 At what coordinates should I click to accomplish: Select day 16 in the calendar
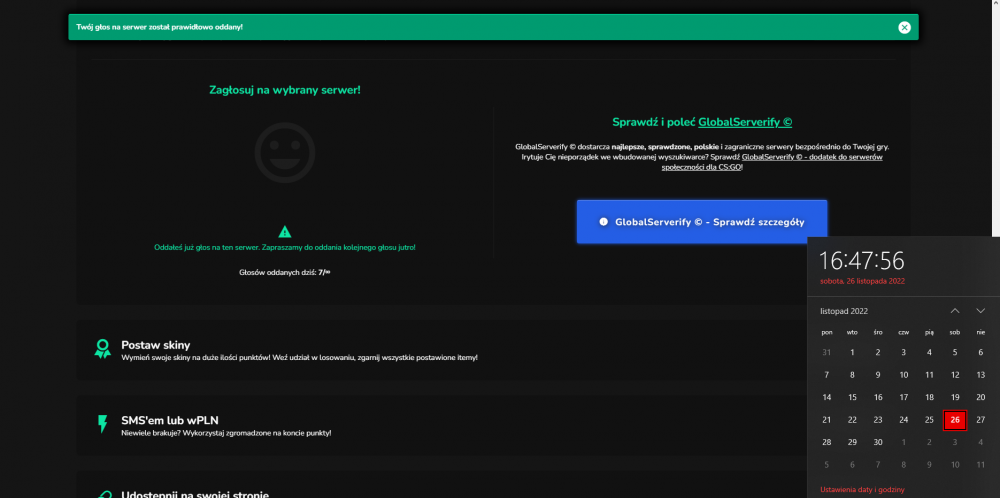click(878, 397)
